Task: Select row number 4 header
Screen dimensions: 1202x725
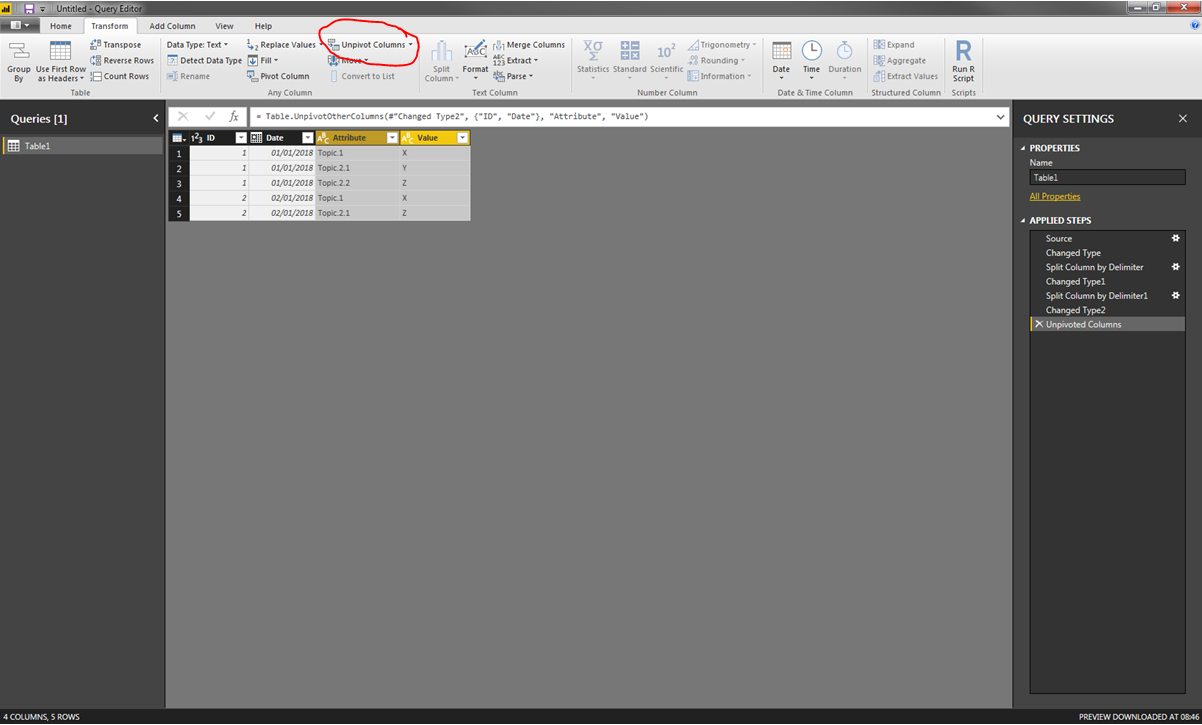Action: [x=179, y=198]
